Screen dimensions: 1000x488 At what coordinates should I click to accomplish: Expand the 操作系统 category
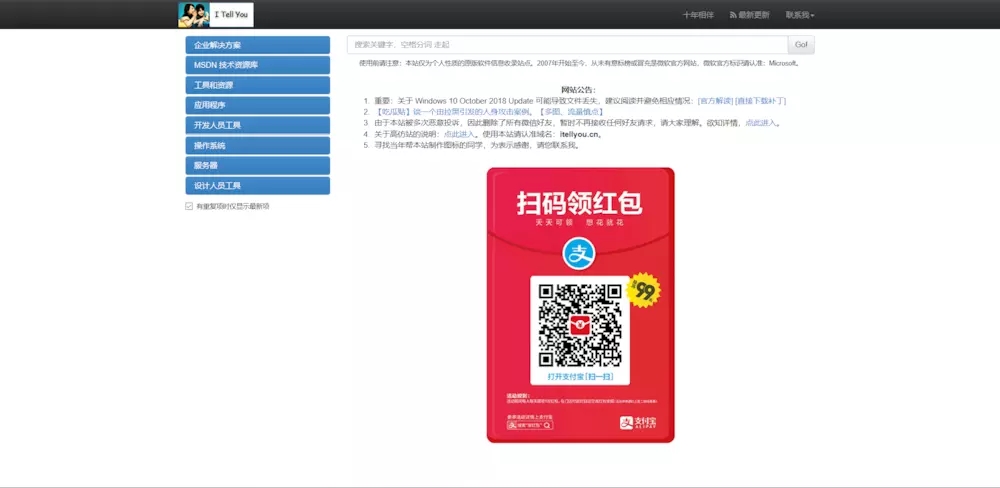coord(258,145)
